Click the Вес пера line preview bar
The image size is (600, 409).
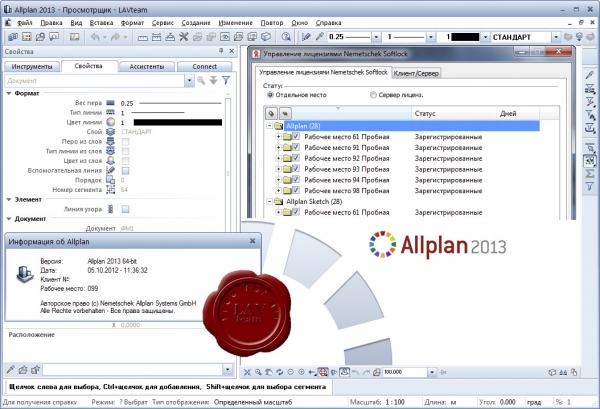180,103
